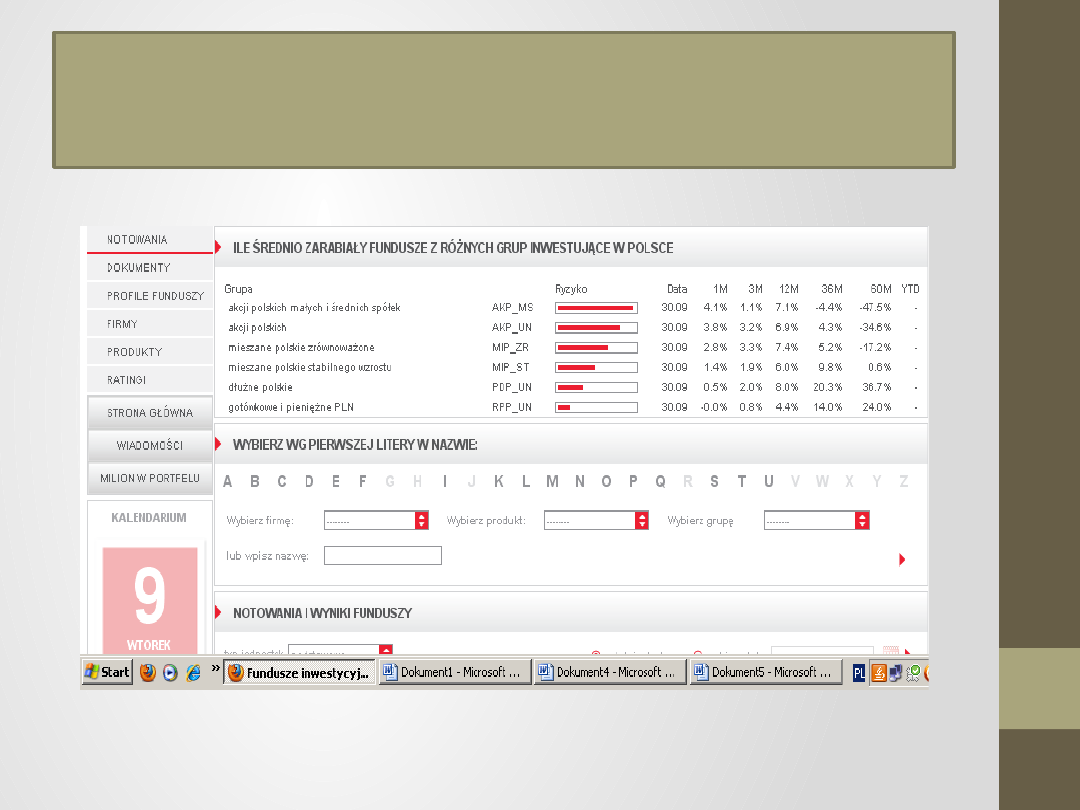Click the Windows Start button
This screenshot has width=1080, height=810.
107,672
